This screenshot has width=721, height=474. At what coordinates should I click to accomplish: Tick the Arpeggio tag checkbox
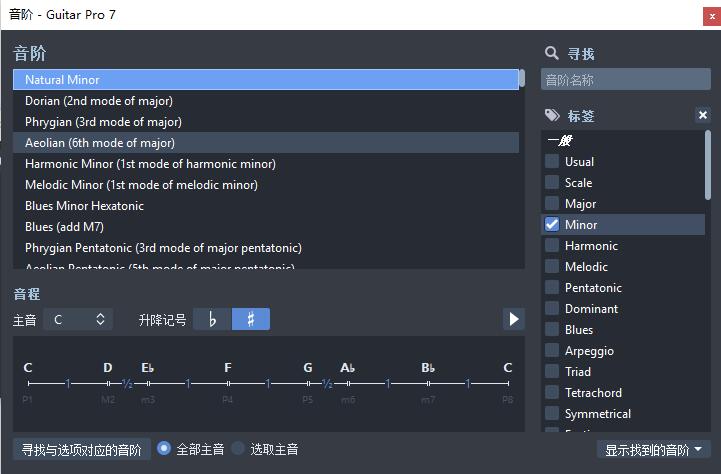click(552, 351)
